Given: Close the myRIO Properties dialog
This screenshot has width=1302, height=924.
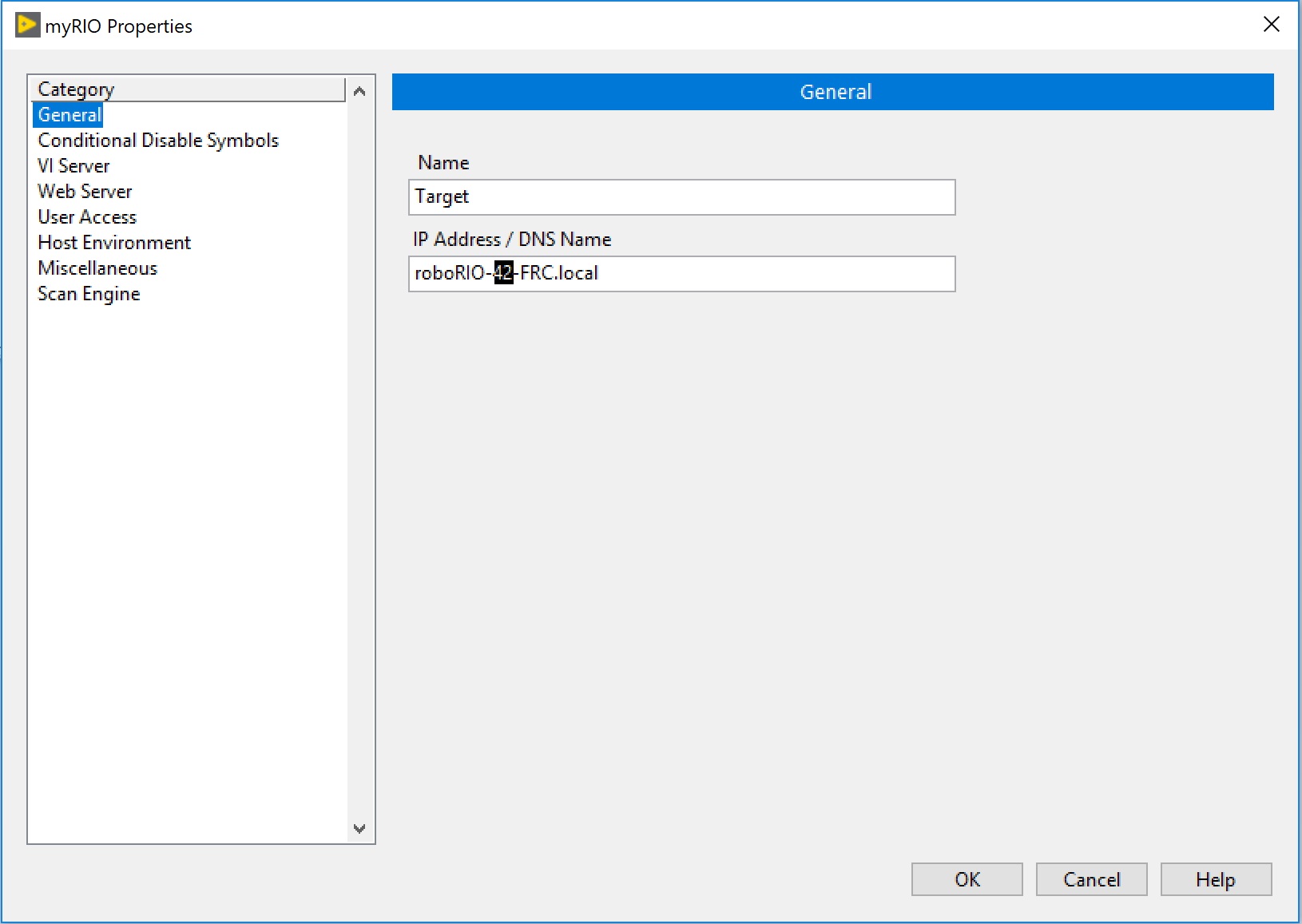Looking at the screenshot, I should tap(1272, 25).
